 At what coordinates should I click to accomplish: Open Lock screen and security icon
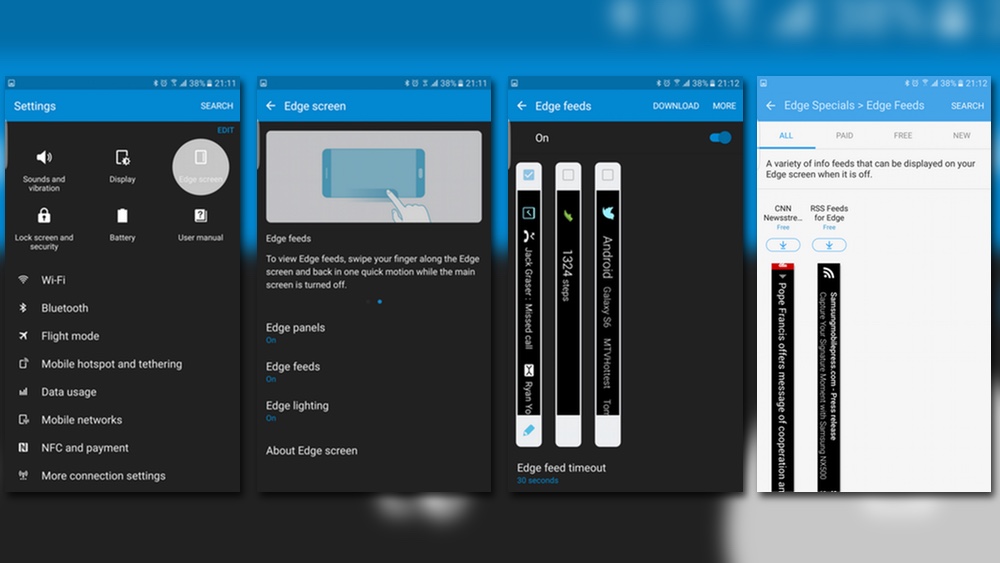pos(44,216)
